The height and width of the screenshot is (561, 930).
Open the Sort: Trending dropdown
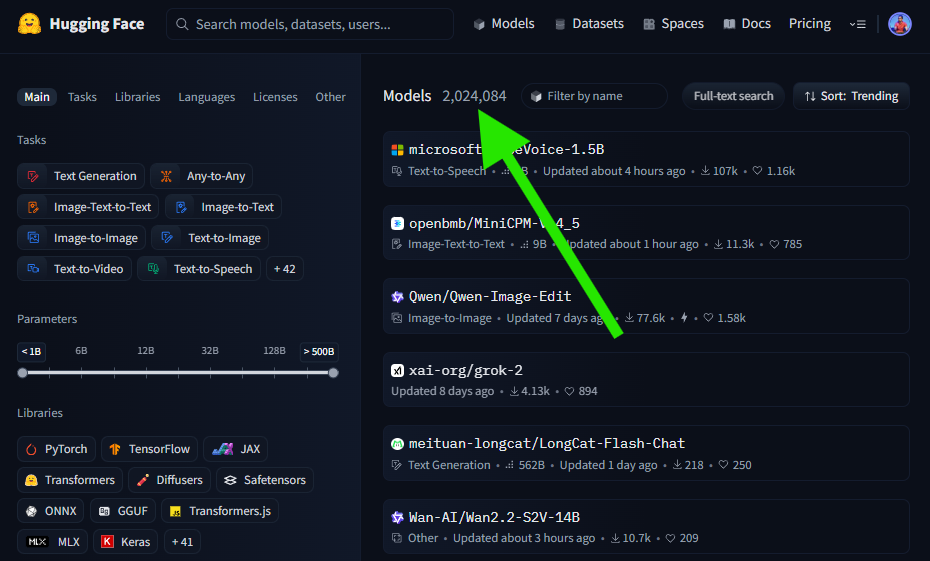tap(851, 96)
